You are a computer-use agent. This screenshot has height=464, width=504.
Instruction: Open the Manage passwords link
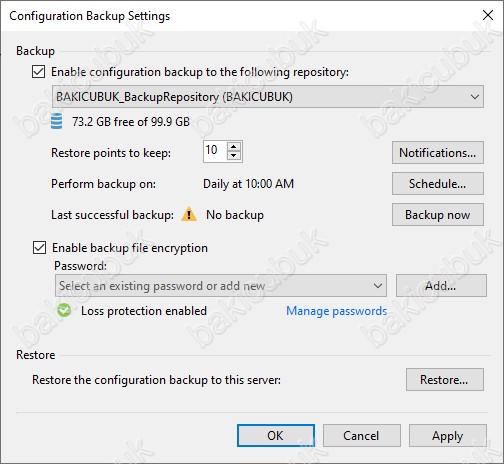pos(336,311)
